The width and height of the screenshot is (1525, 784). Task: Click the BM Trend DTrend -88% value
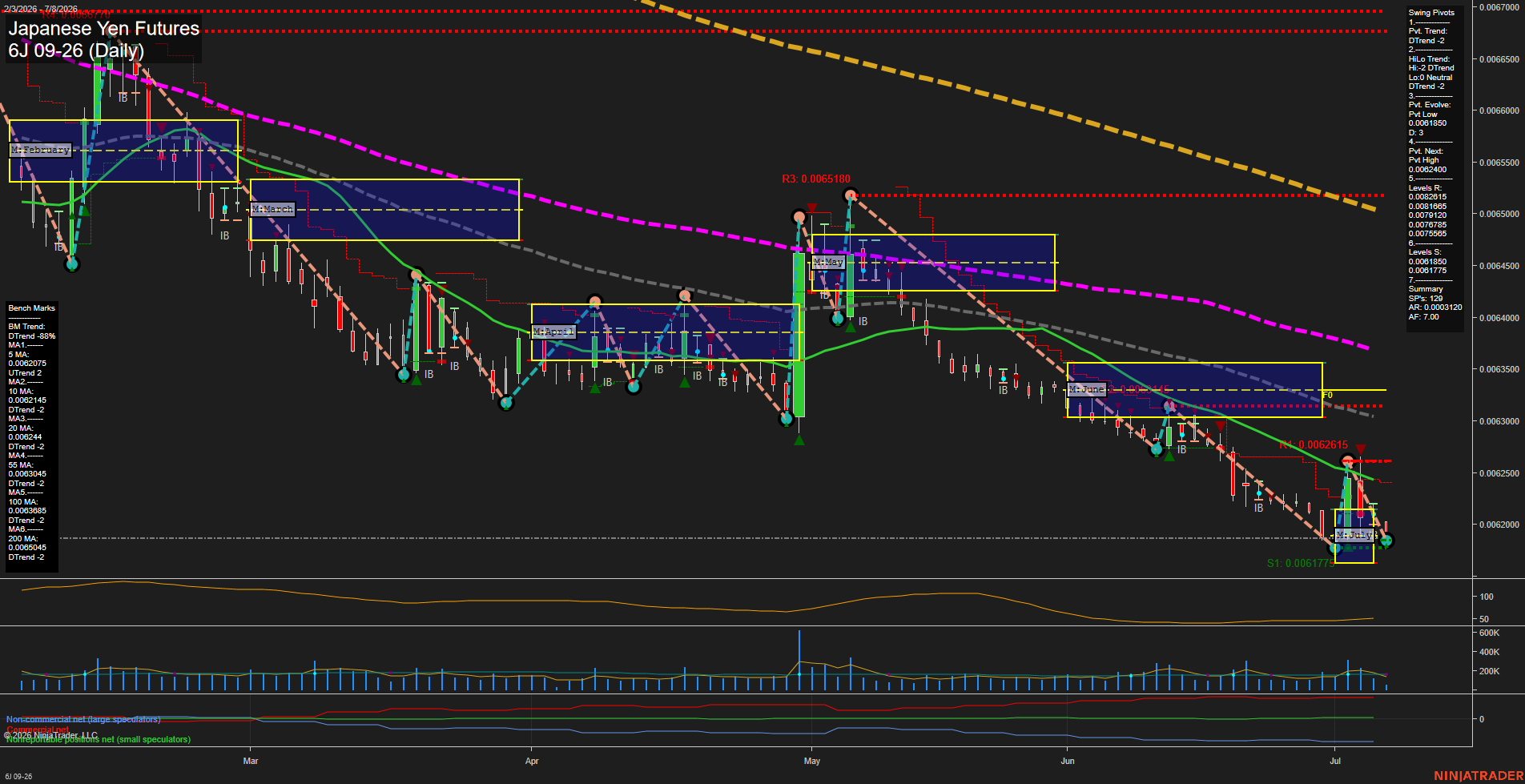pyautogui.click(x=32, y=336)
